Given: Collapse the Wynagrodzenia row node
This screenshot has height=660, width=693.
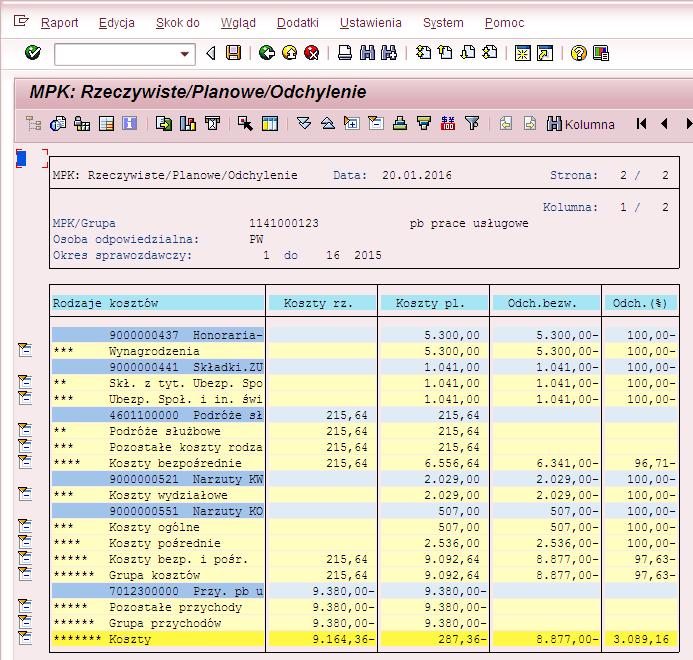Looking at the screenshot, I should pyautogui.click(x=25, y=350).
